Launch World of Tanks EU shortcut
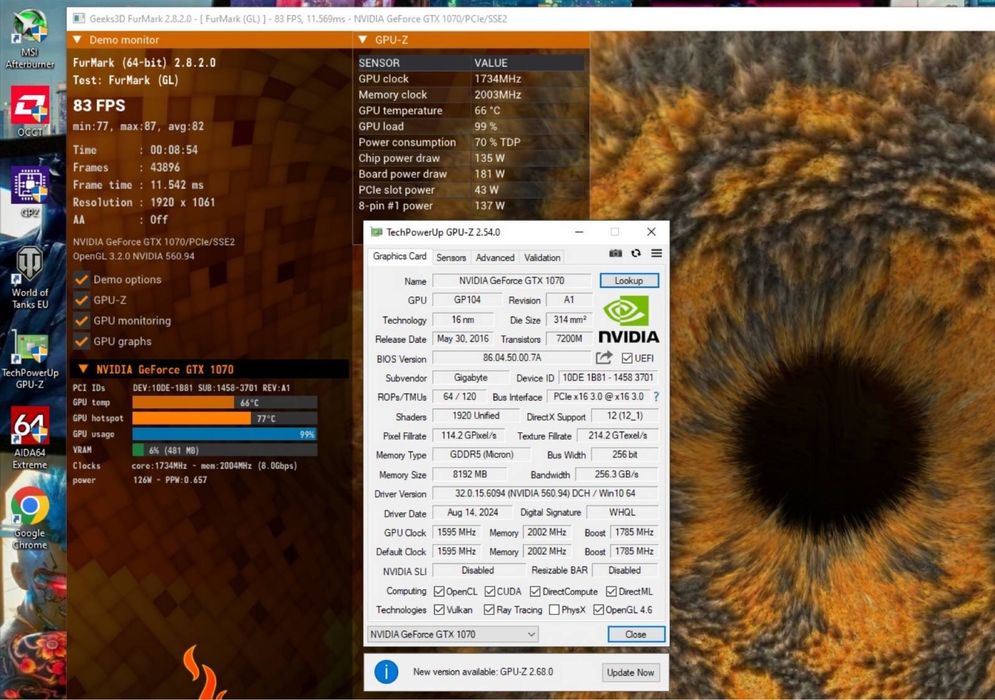 point(29,278)
